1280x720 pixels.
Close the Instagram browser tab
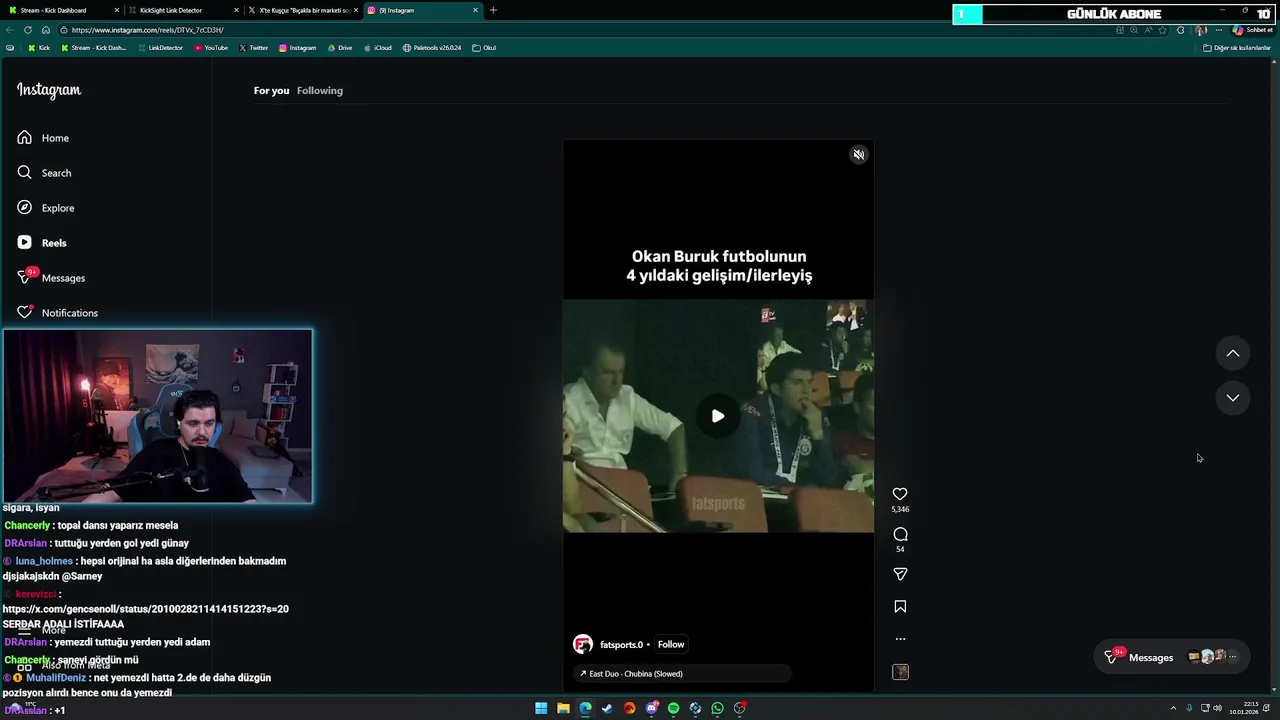point(476,10)
